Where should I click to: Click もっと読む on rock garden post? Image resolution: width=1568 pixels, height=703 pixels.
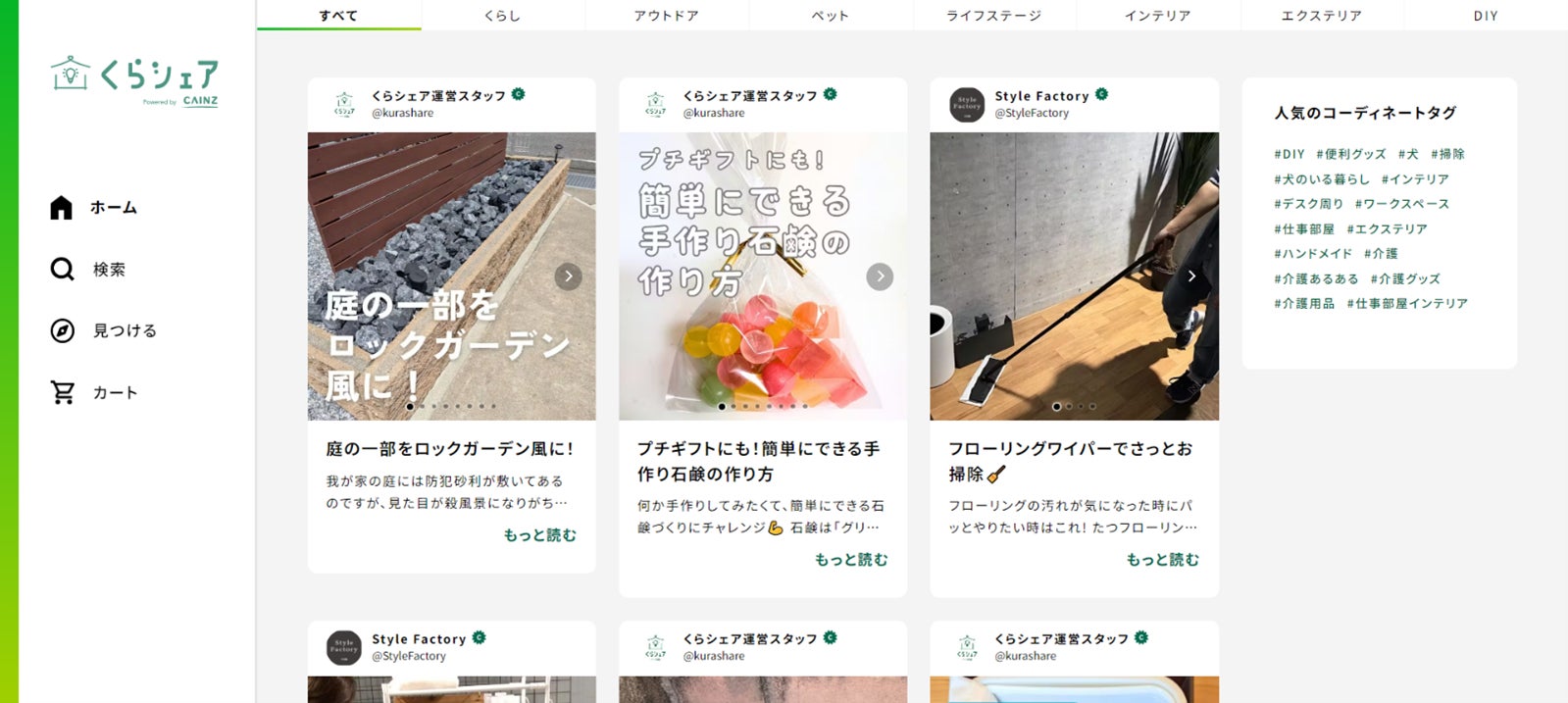click(540, 535)
